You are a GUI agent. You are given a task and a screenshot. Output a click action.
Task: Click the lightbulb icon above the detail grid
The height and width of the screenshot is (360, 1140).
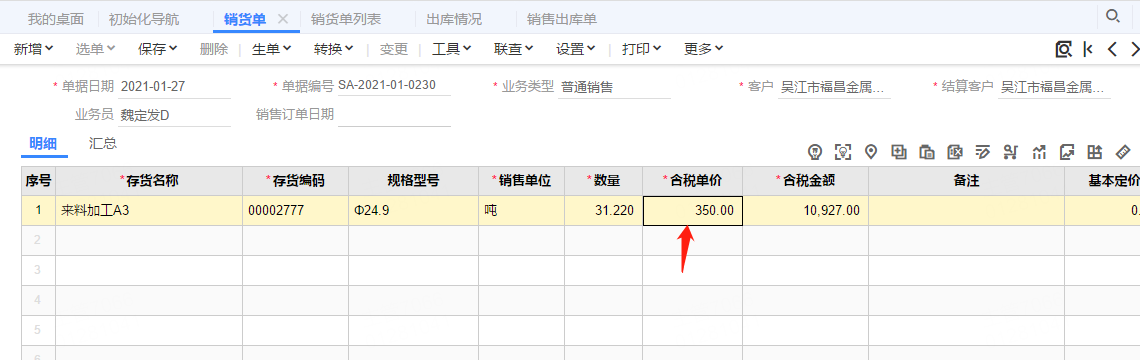pos(815,152)
